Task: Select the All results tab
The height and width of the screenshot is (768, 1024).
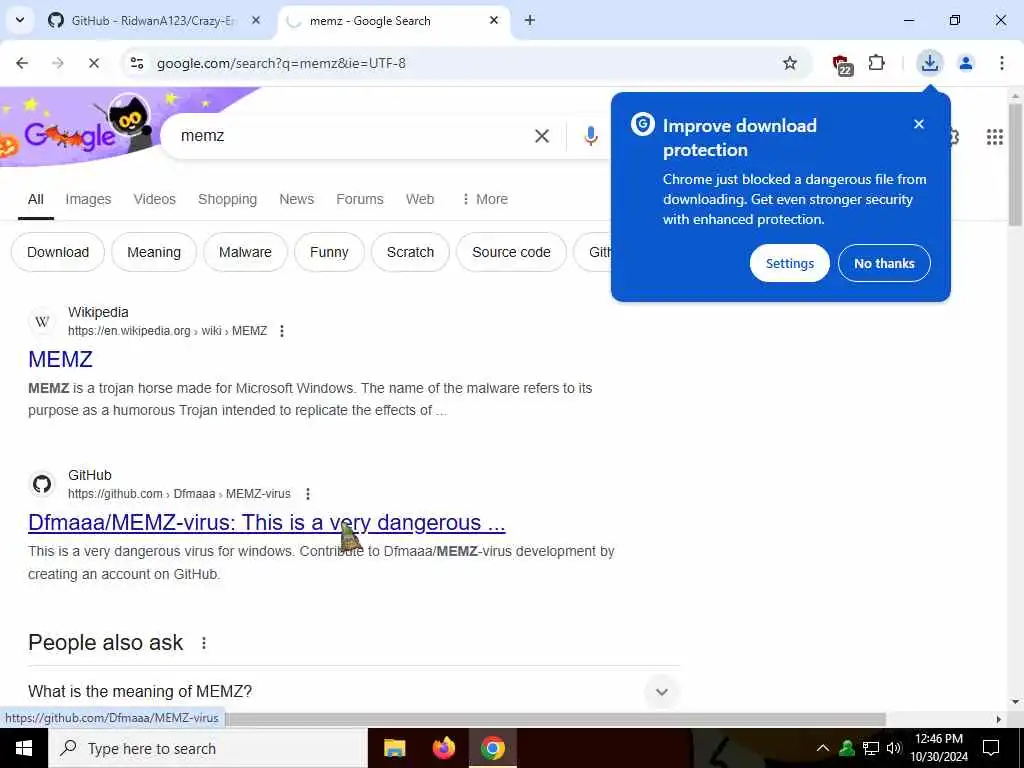Action: [x=36, y=199]
